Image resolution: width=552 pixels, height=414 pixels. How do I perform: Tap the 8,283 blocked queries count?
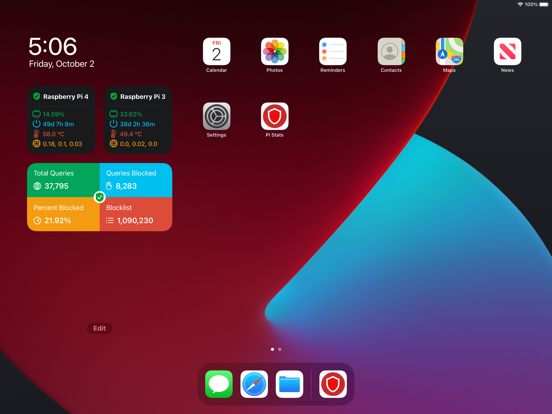pos(126,186)
